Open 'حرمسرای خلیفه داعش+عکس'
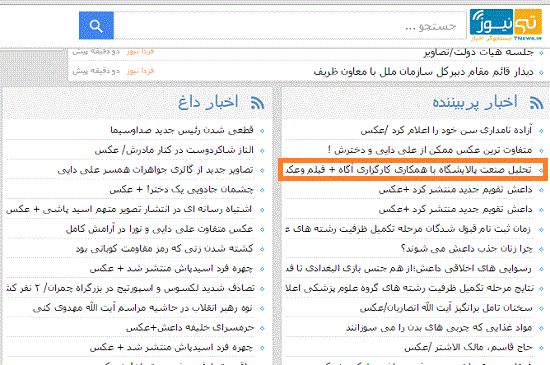The width and height of the screenshot is (550, 365). pyautogui.click(x=190, y=328)
